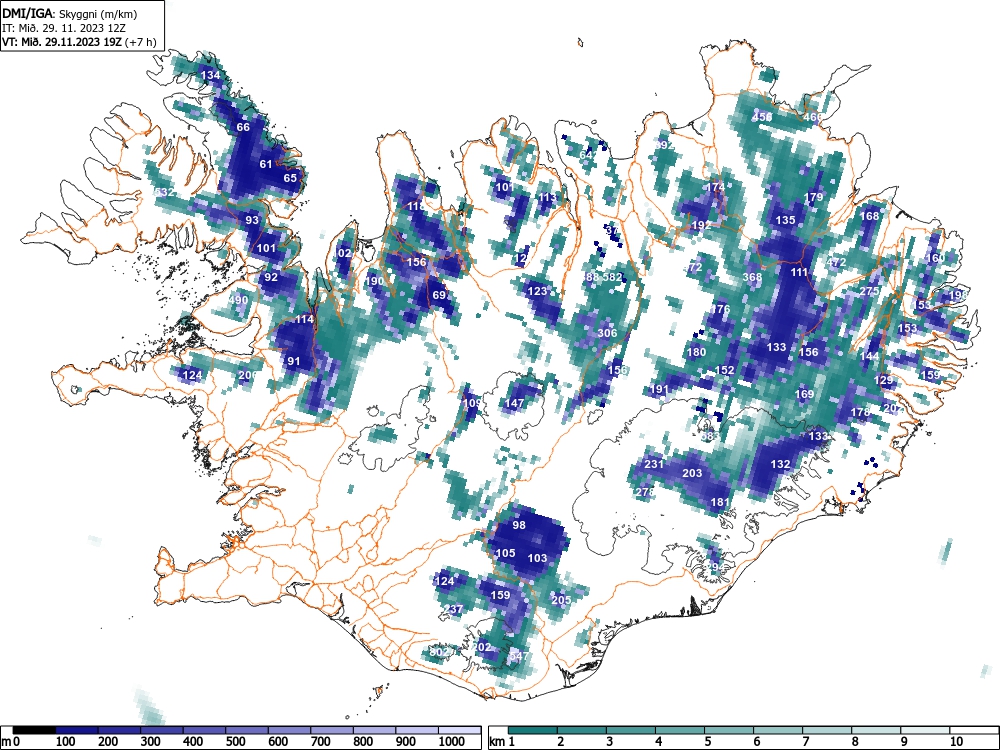Click the 'km 1' label of the legend
Screen dimensions: 1000x750
(x=502, y=742)
